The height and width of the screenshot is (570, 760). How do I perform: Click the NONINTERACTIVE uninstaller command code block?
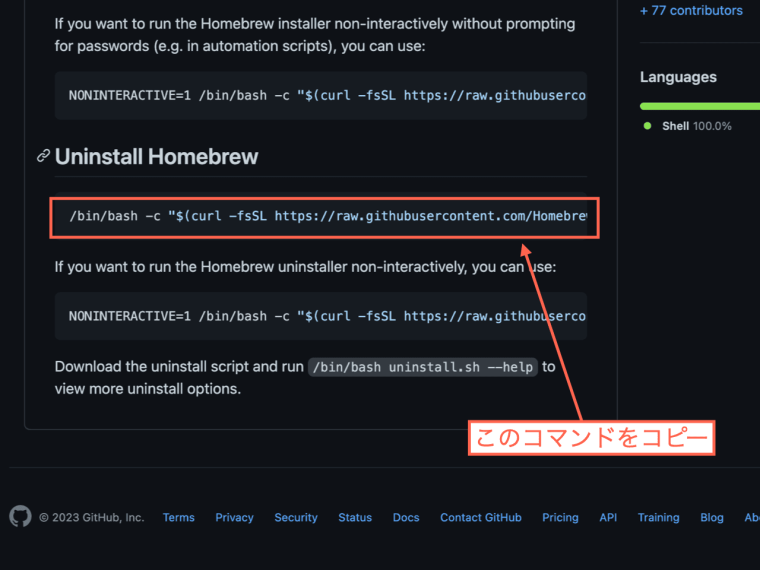pyautogui.click(x=321, y=316)
